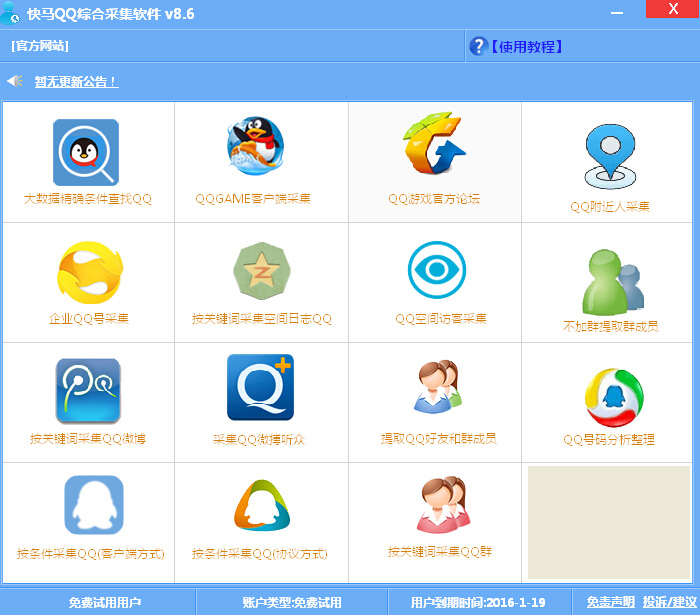Open 按关键词采集空间日志QQ icon
Viewport: 700px width, 615px height.
[x=261, y=271]
